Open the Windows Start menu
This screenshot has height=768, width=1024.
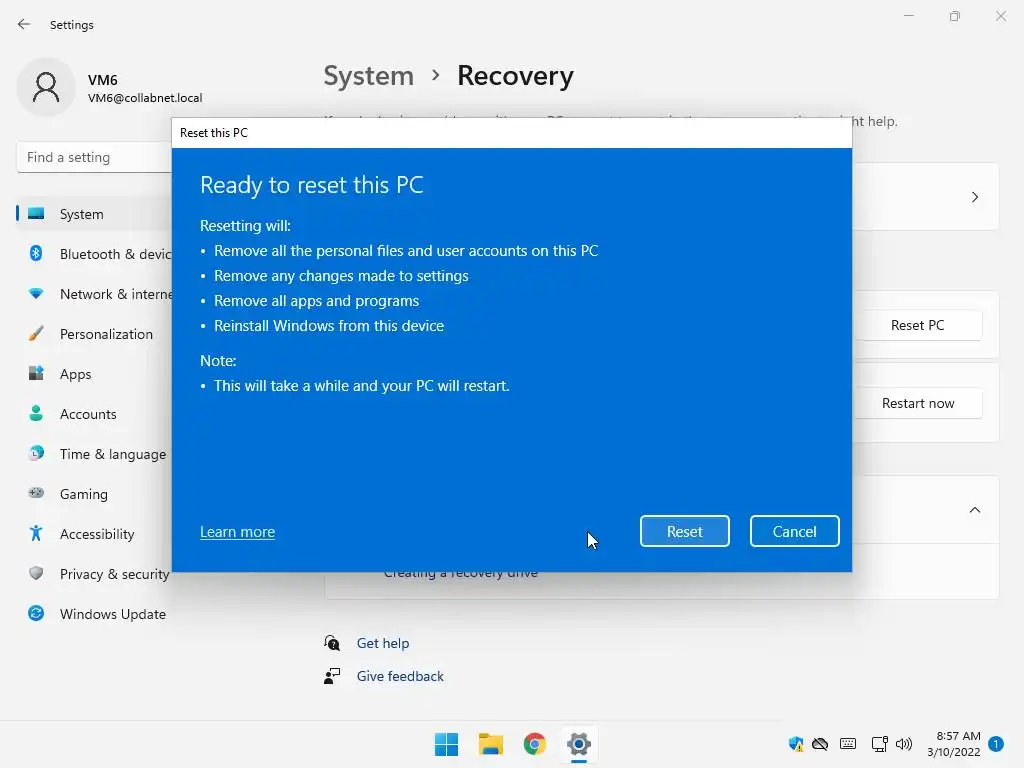click(447, 744)
